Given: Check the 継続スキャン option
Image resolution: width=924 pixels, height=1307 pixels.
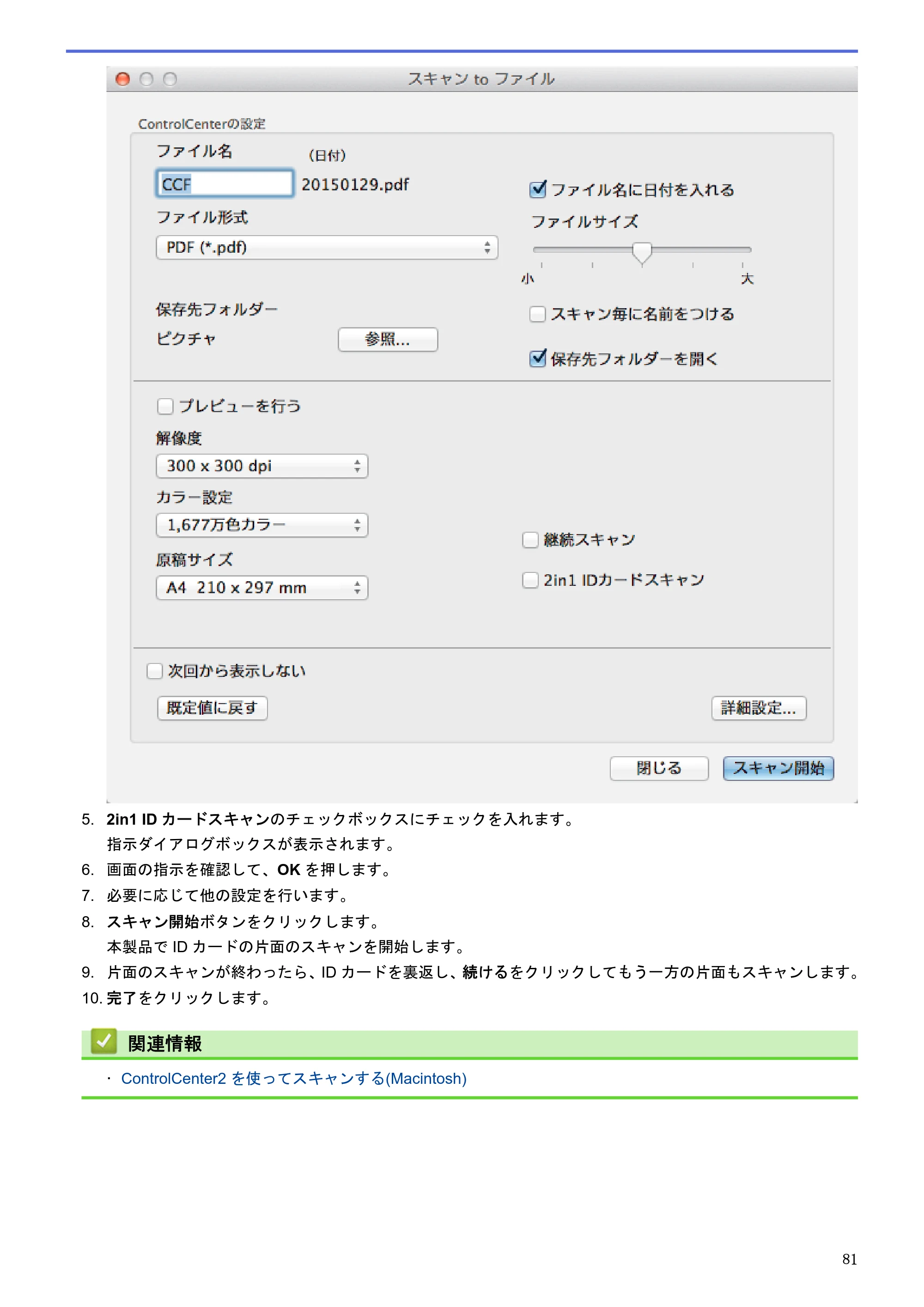Looking at the screenshot, I should [x=529, y=540].
